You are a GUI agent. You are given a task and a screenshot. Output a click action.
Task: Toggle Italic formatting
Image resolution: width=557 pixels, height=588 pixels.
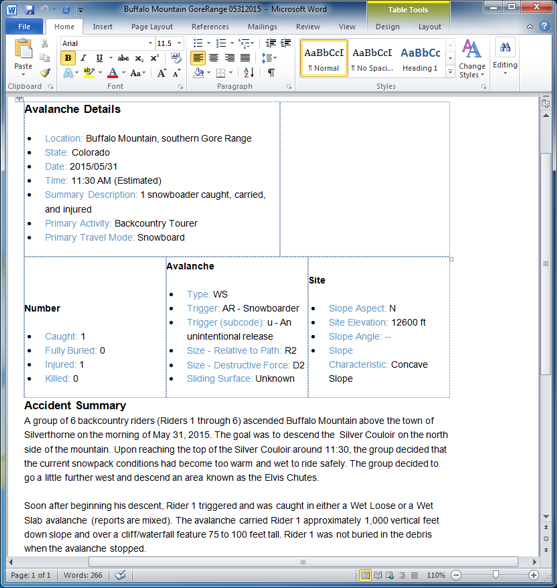[83, 58]
